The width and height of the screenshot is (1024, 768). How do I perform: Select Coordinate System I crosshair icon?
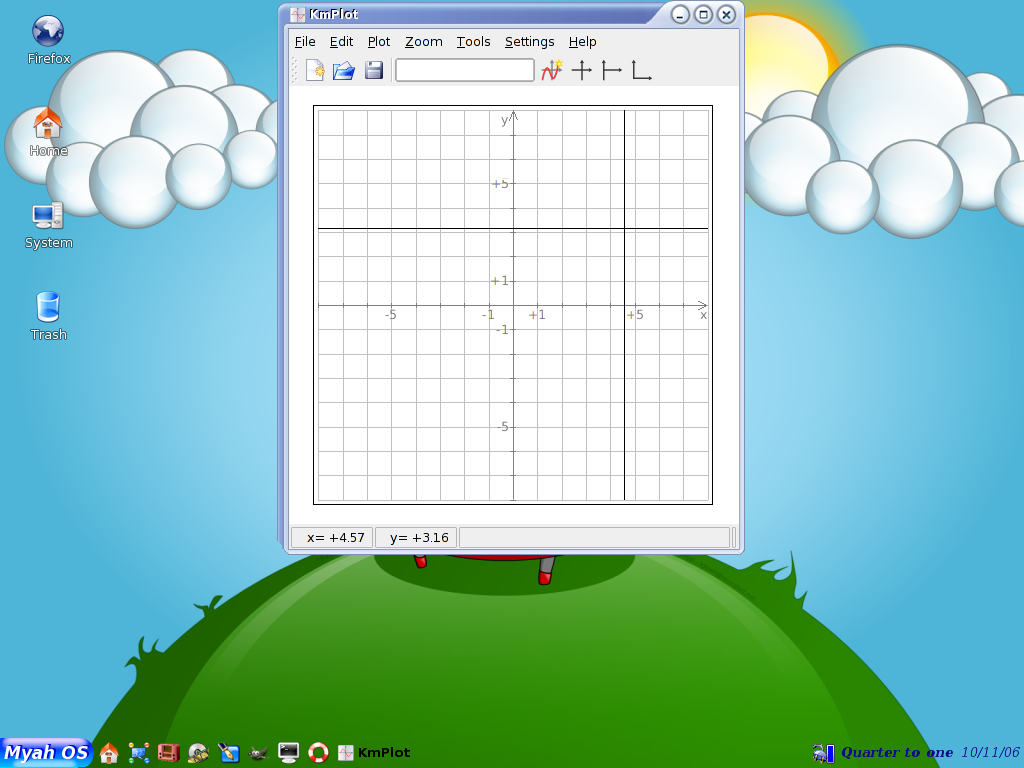[581, 71]
